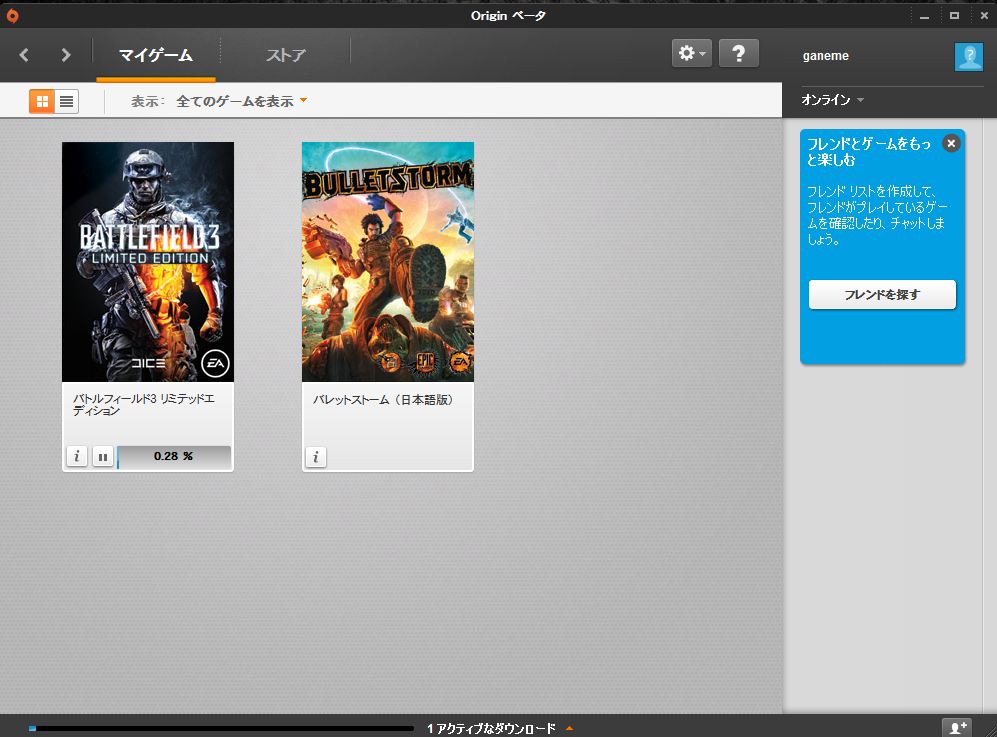Minimize the Origin window

[925, 17]
